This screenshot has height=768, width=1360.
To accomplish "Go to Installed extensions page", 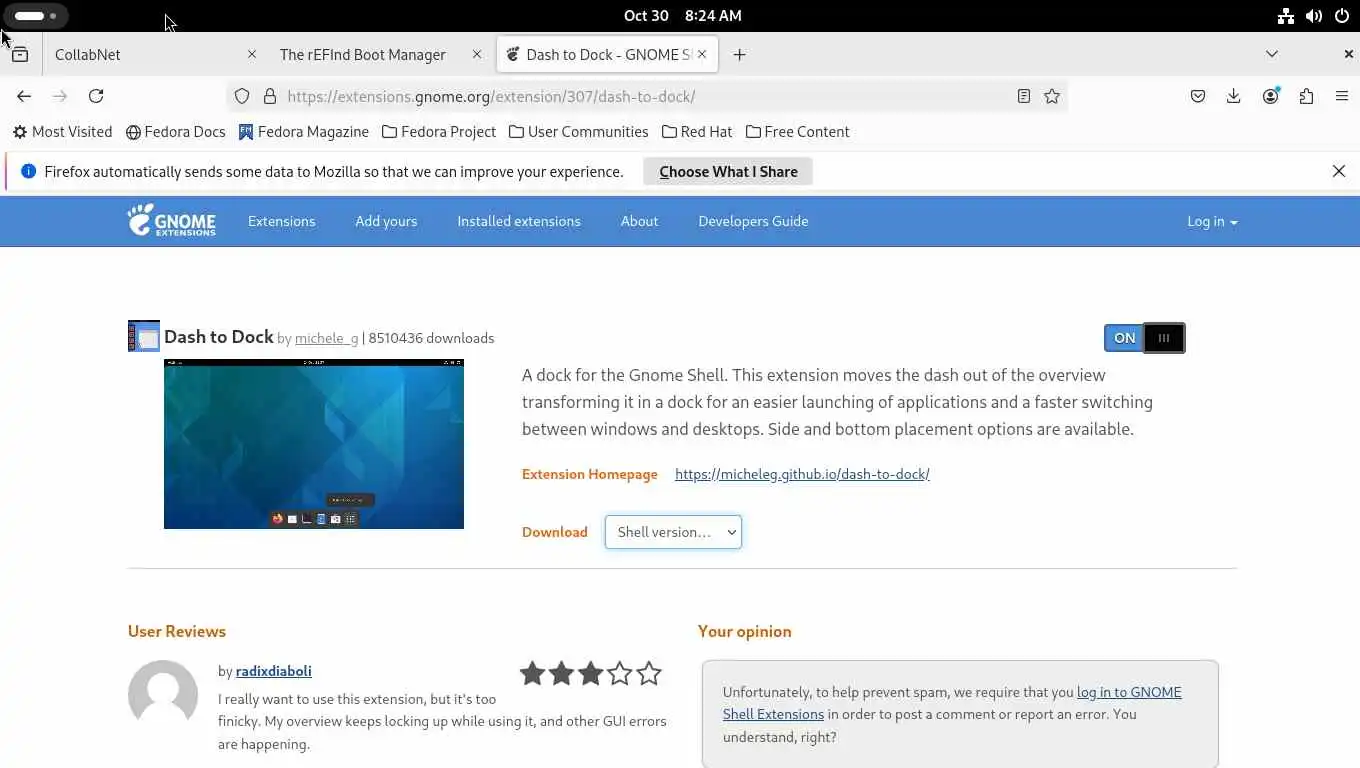I will tap(519, 221).
